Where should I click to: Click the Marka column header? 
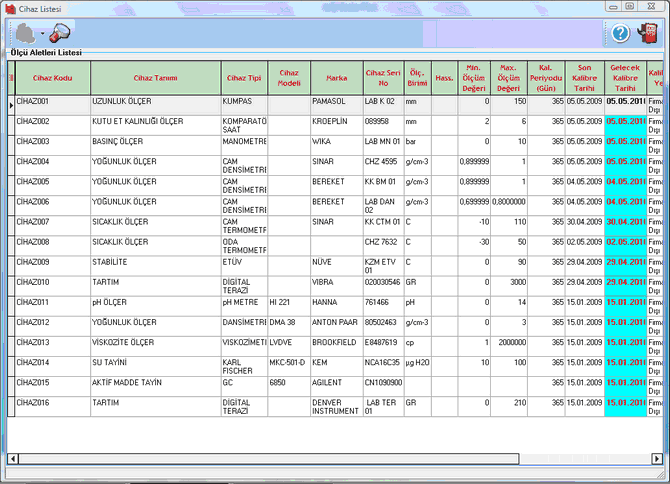pyautogui.click(x=337, y=78)
